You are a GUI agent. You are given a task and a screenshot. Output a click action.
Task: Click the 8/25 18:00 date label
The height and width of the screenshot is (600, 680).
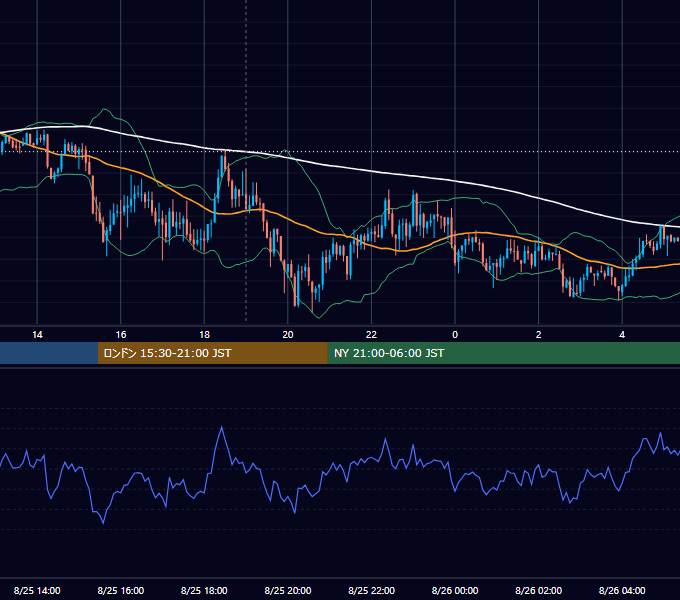pos(204,590)
